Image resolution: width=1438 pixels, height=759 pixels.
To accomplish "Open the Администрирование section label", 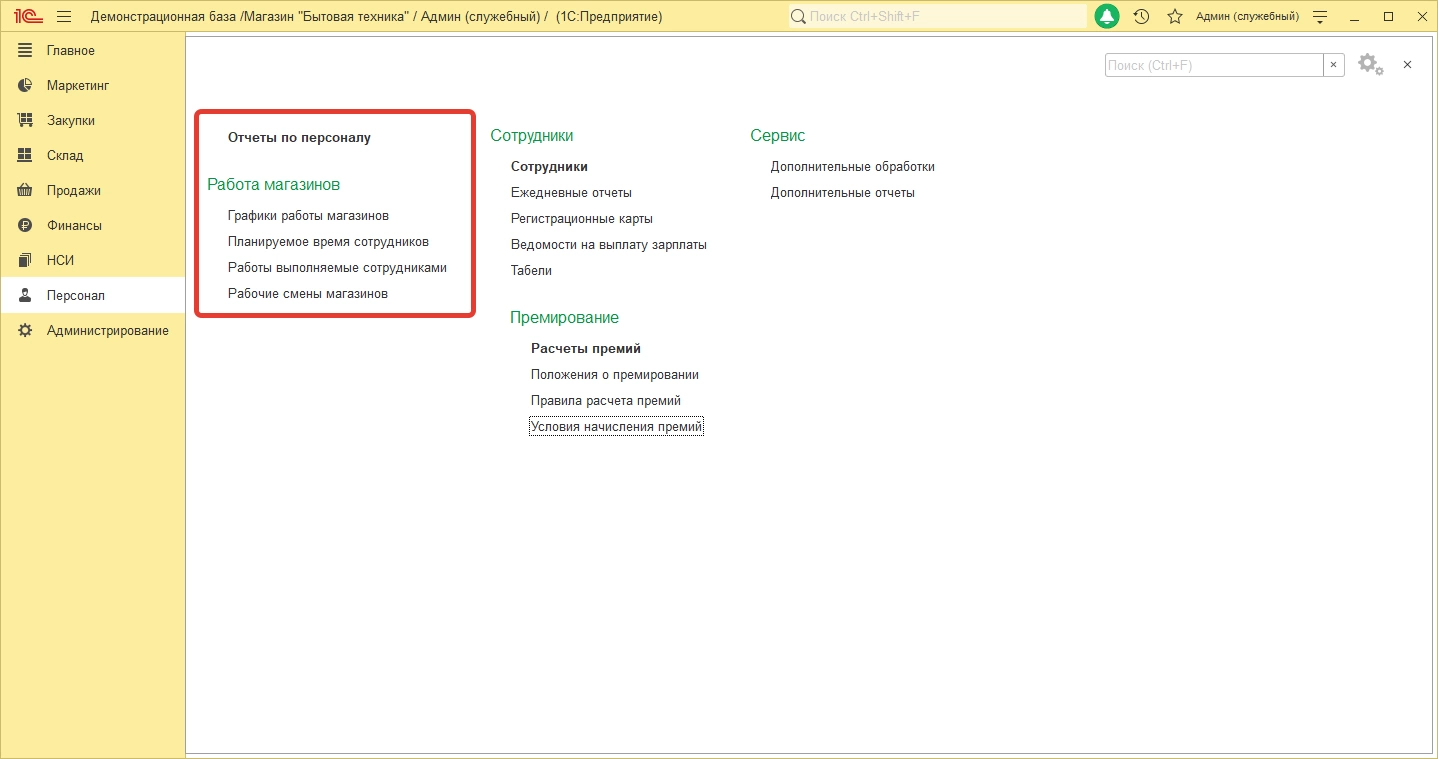I will point(108,331).
